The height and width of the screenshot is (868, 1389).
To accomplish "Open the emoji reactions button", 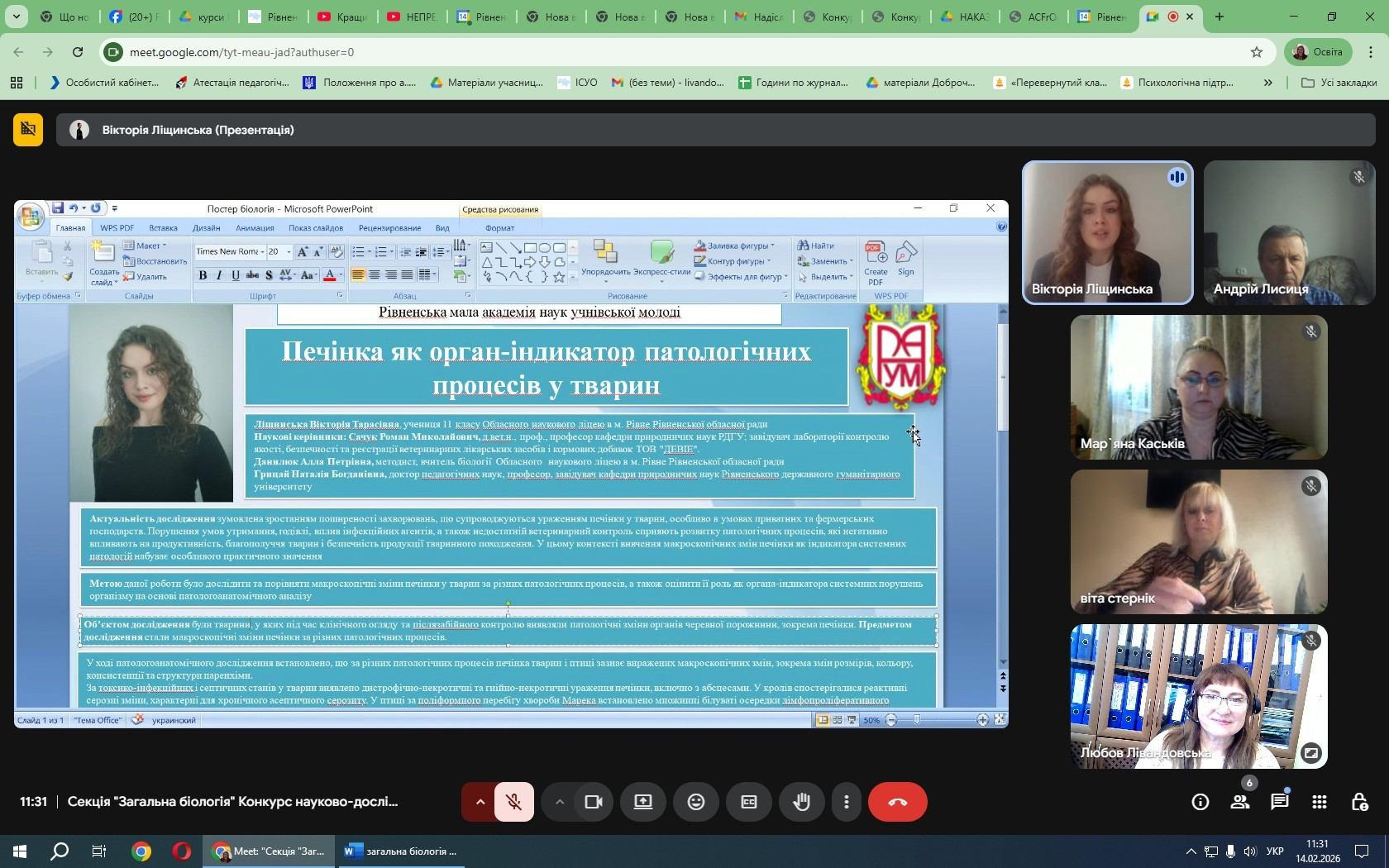I will pyautogui.click(x=696, y=802).
